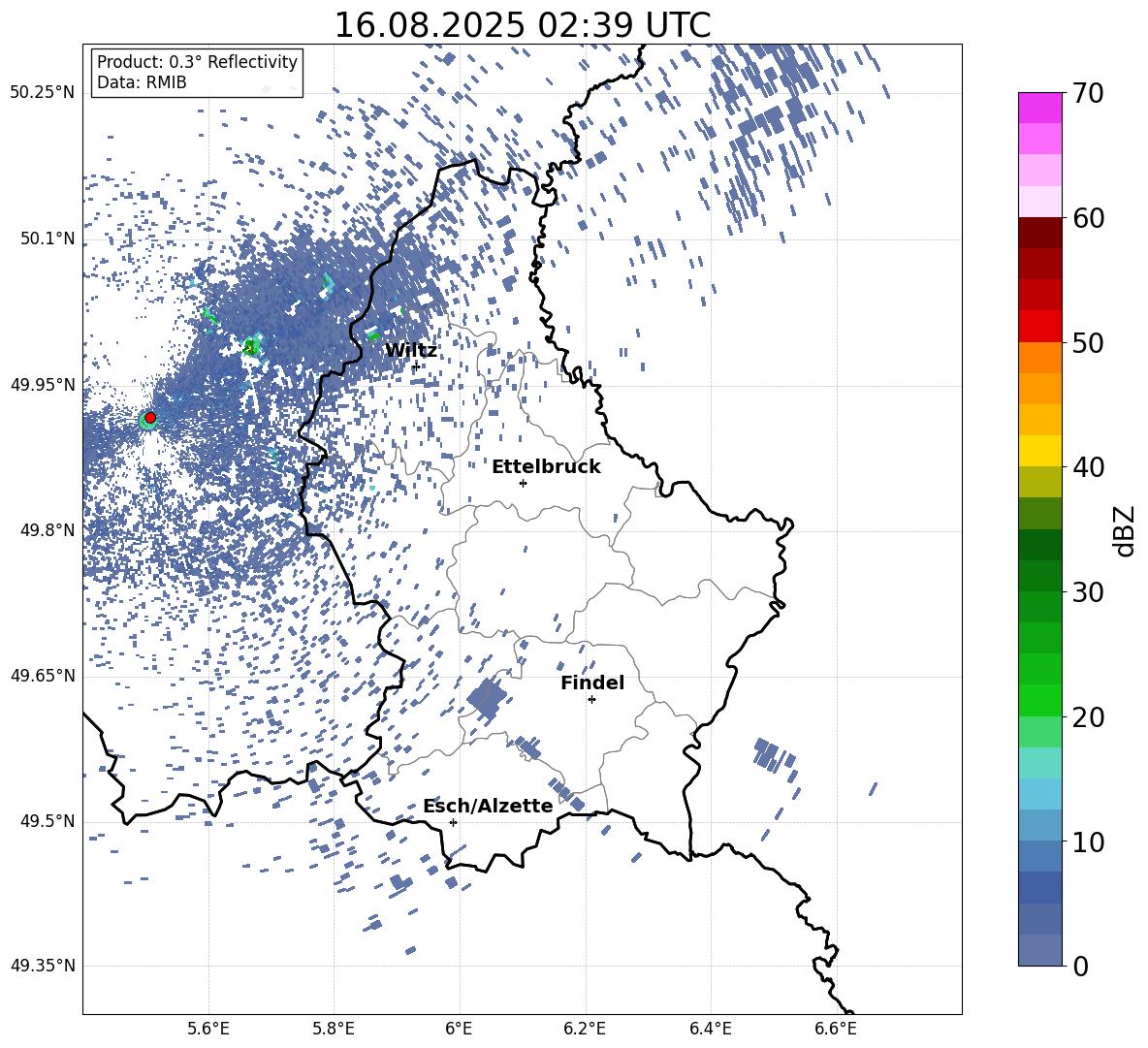Click the 5.6°E longitude label
The width and height of the screenshot is (1148, 1048).
pos(208,1029)
